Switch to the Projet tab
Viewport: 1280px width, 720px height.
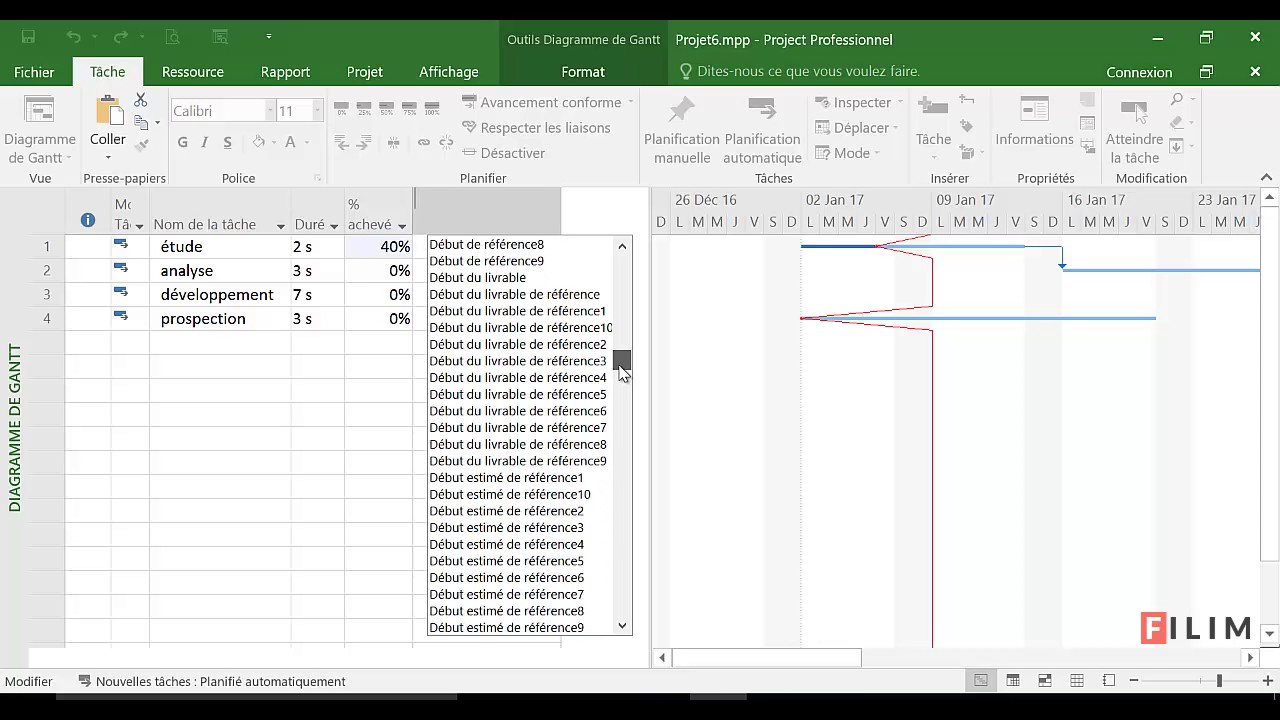pos(365,72)
